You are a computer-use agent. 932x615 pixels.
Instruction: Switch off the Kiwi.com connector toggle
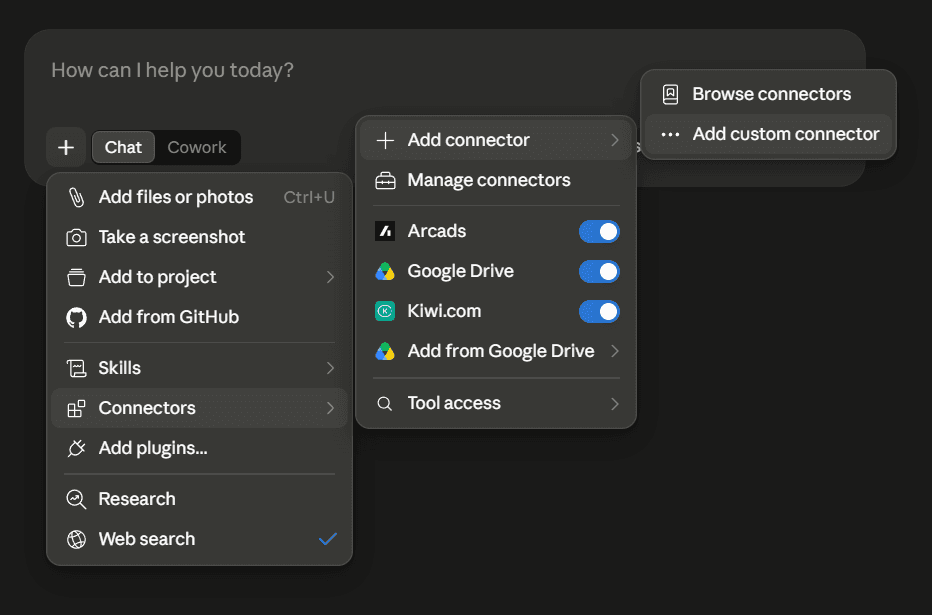click(x=599, y=311)
